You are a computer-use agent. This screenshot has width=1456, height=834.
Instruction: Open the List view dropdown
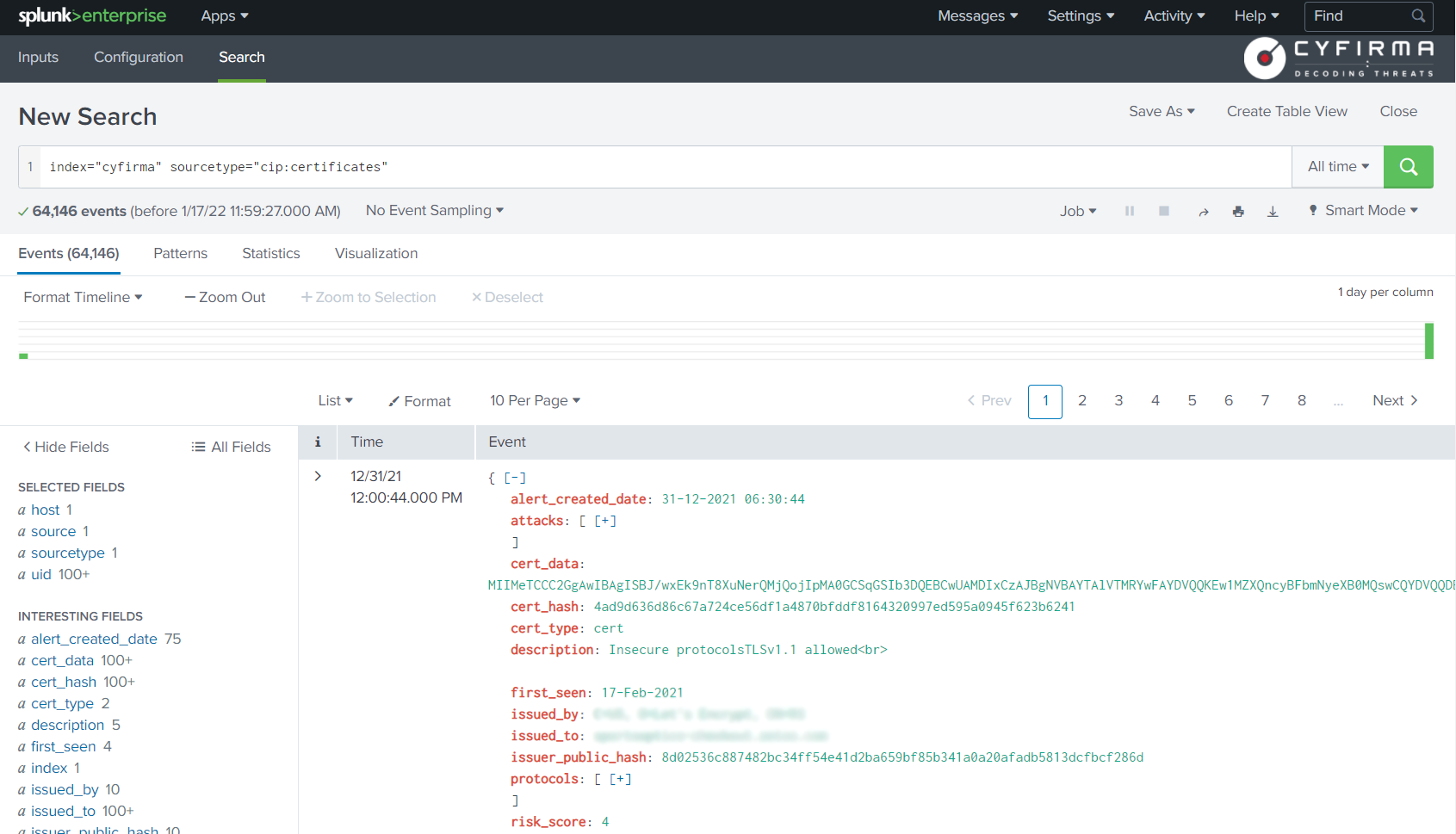pyautogui.click(x=336, y=400)
